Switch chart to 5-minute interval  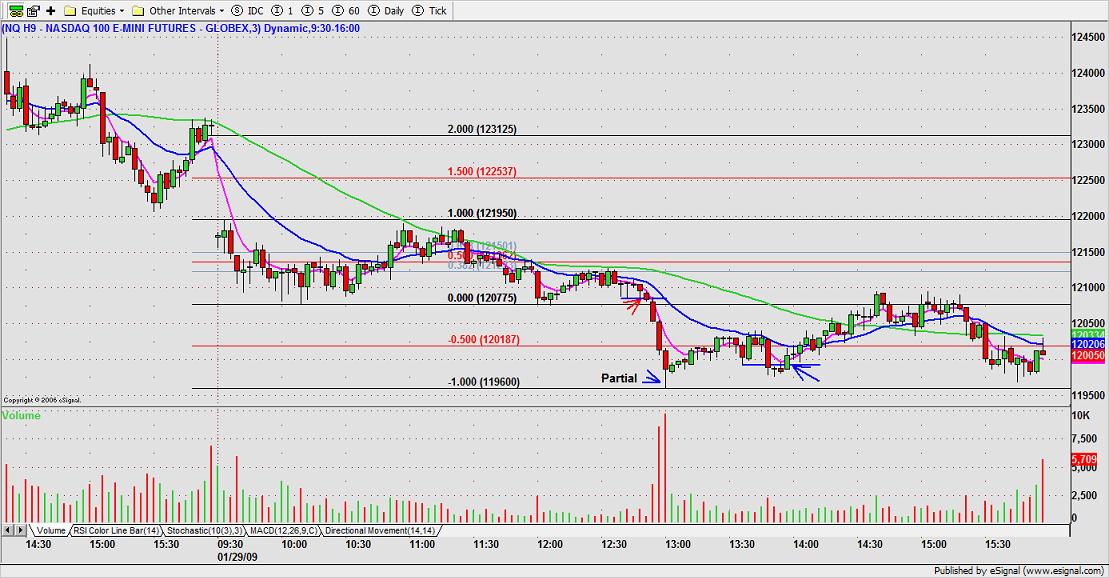pos(313,11)
